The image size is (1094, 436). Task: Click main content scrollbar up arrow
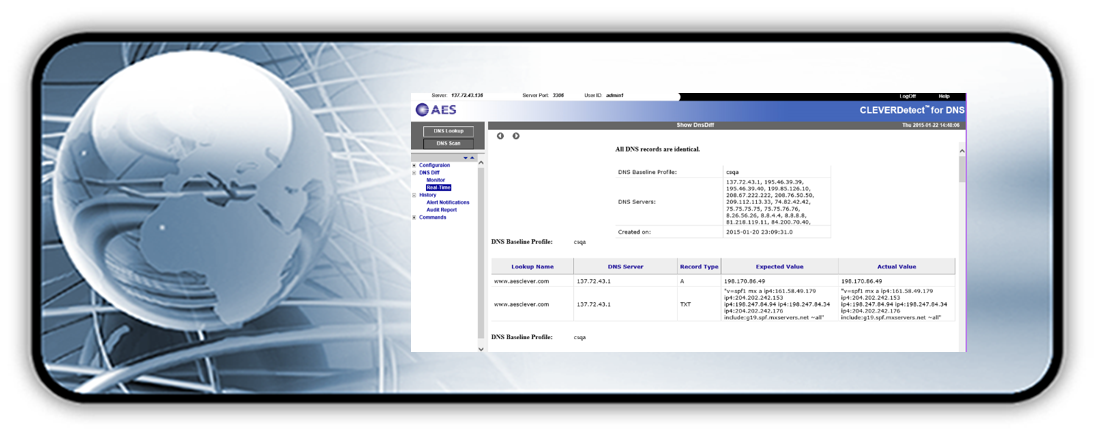coord(962,151)
